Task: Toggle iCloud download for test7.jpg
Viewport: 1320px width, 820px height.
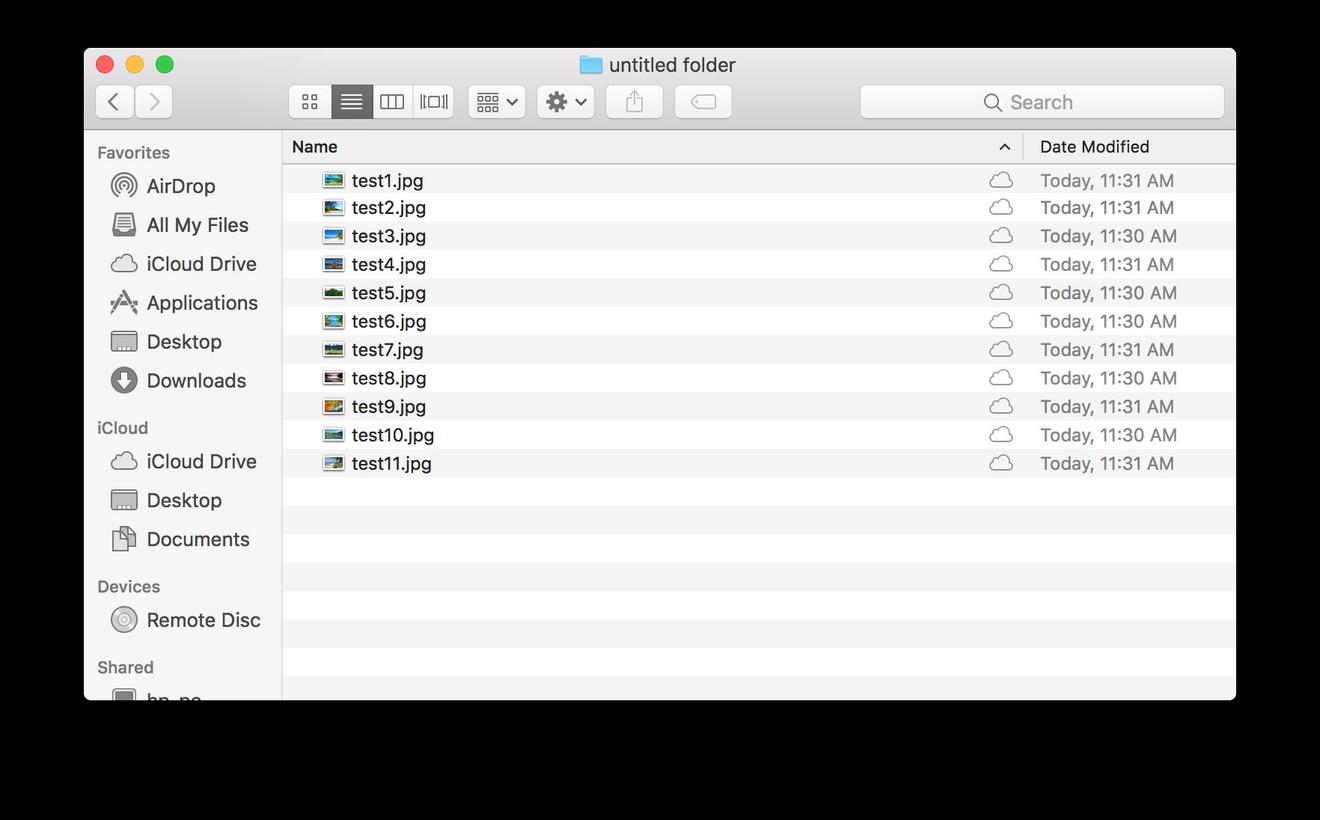Action: (1000, 350)
